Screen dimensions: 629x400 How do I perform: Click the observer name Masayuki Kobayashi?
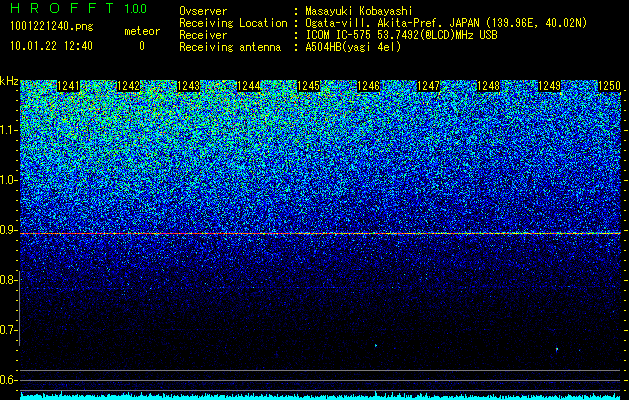pos(359,11)
